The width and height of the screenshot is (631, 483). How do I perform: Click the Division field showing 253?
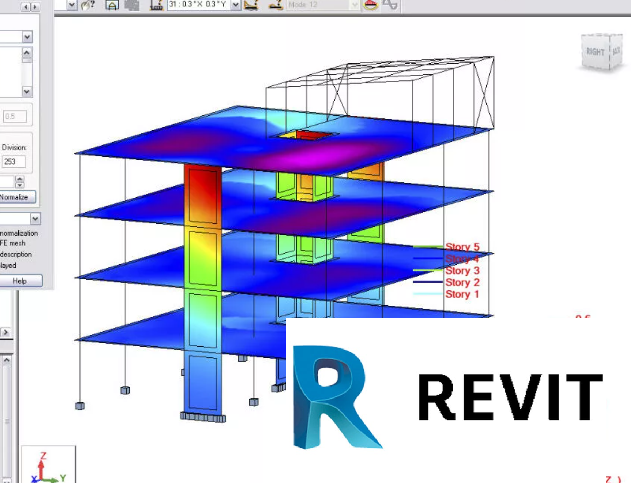click(x=14, y=161)
